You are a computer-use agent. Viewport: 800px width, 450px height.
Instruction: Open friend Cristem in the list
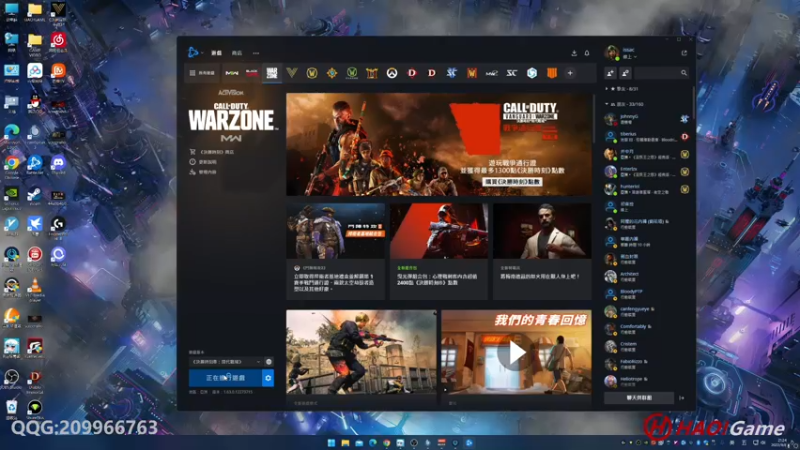click(x=646, y=346)
